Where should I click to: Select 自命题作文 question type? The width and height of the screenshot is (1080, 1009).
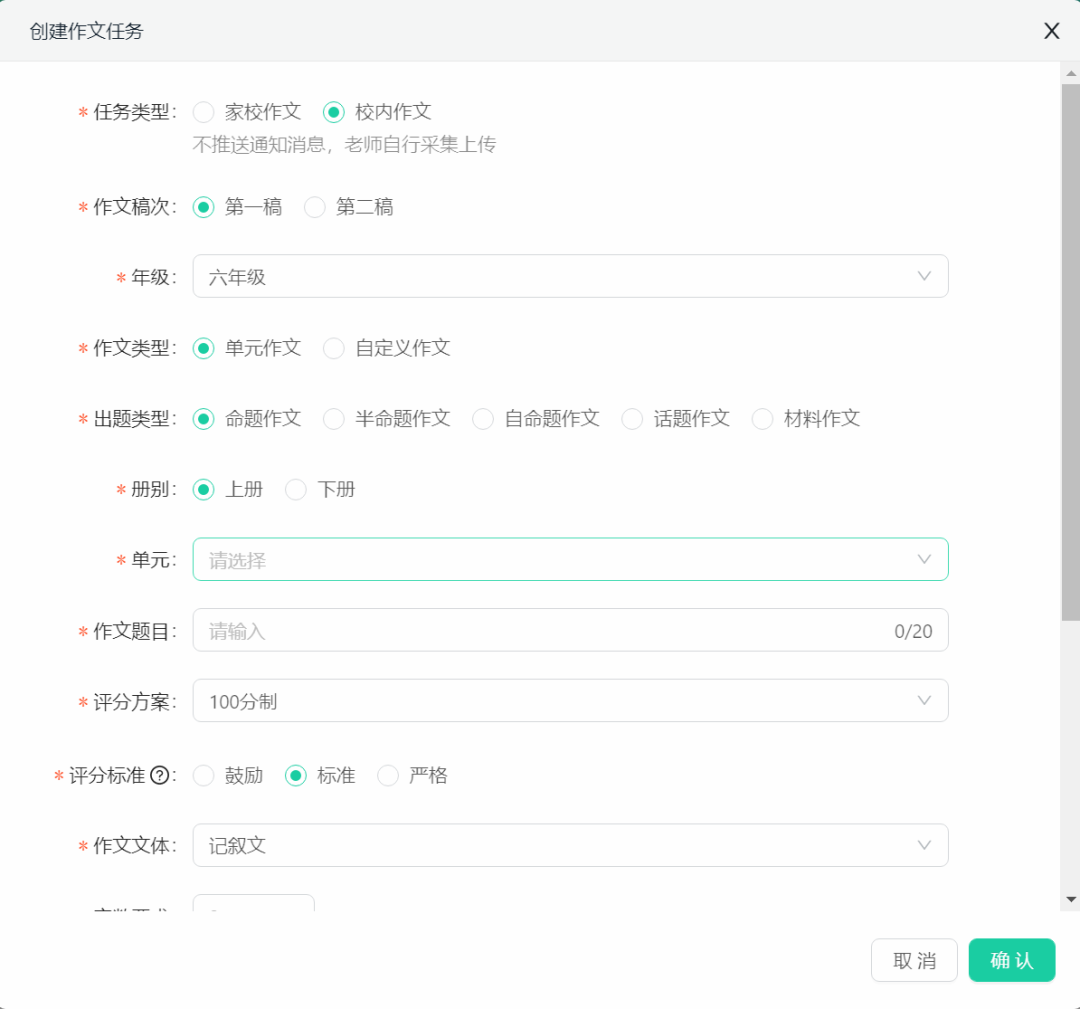[483, 419]
